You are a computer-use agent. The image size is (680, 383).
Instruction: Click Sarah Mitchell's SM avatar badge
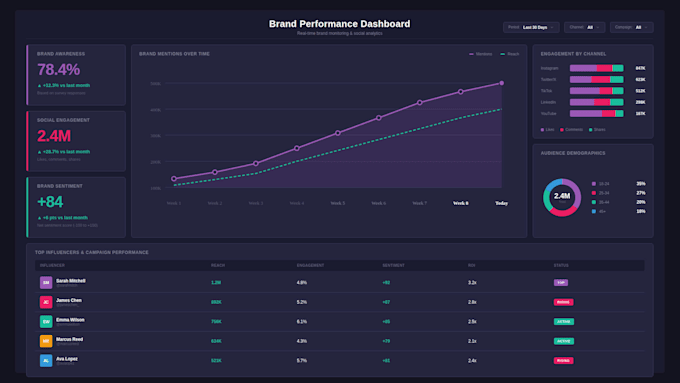[x=46, y=282]
